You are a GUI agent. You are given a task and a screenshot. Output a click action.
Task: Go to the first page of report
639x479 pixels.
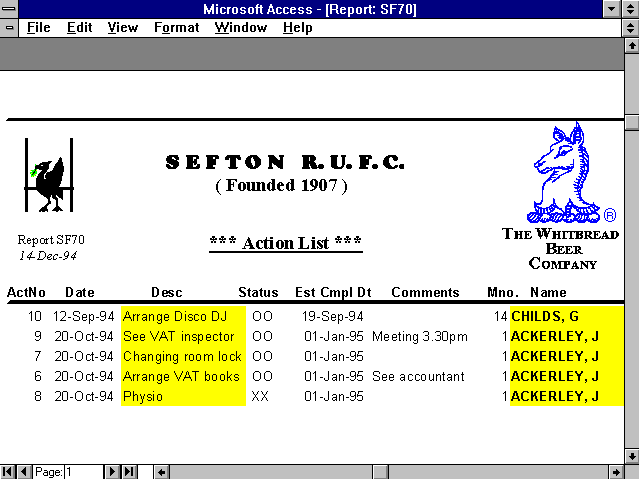(x=8, y=471)
